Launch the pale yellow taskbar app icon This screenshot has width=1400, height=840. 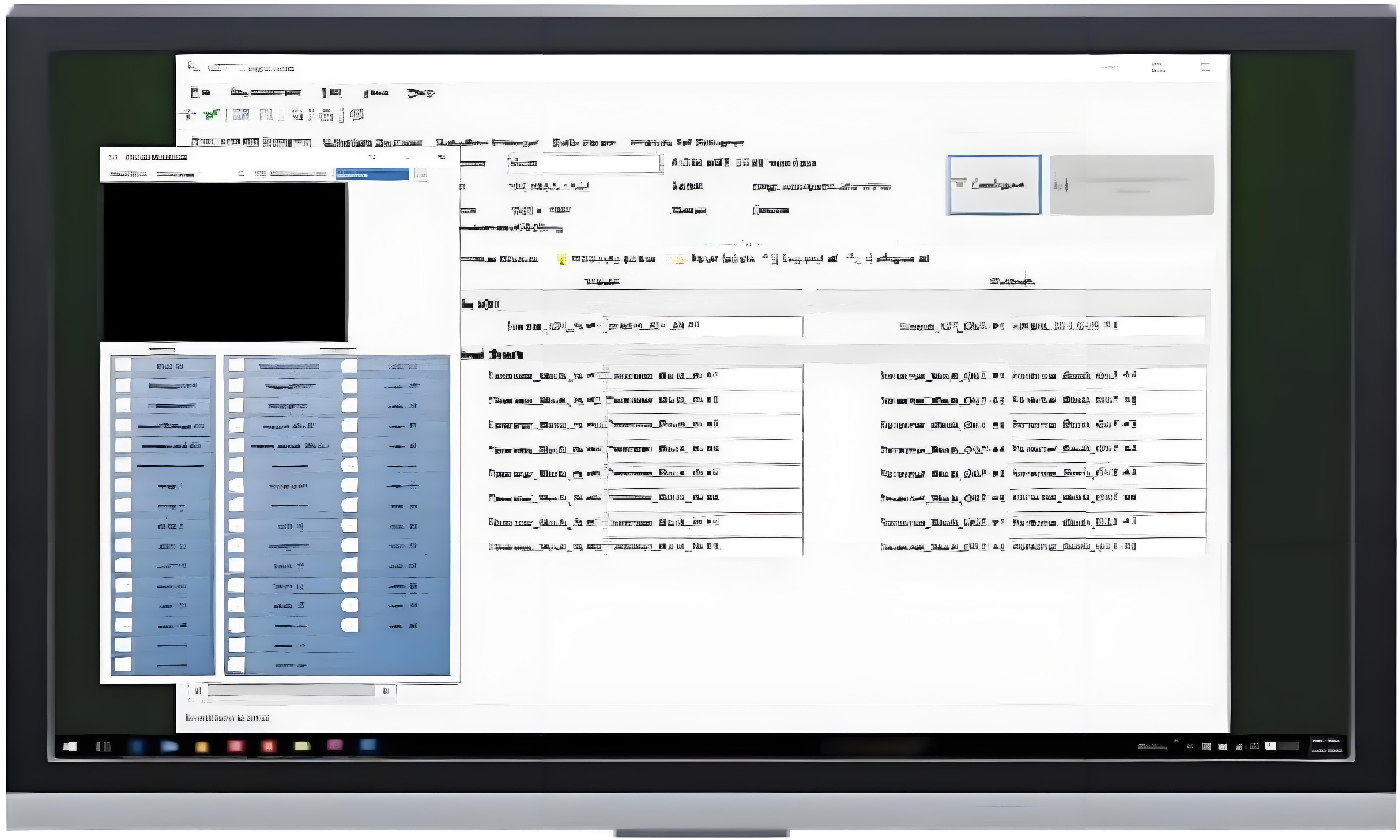pos(302,747)
